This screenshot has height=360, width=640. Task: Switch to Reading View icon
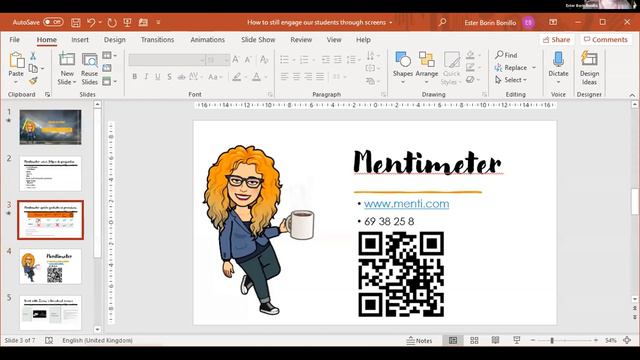pos(495,340)
